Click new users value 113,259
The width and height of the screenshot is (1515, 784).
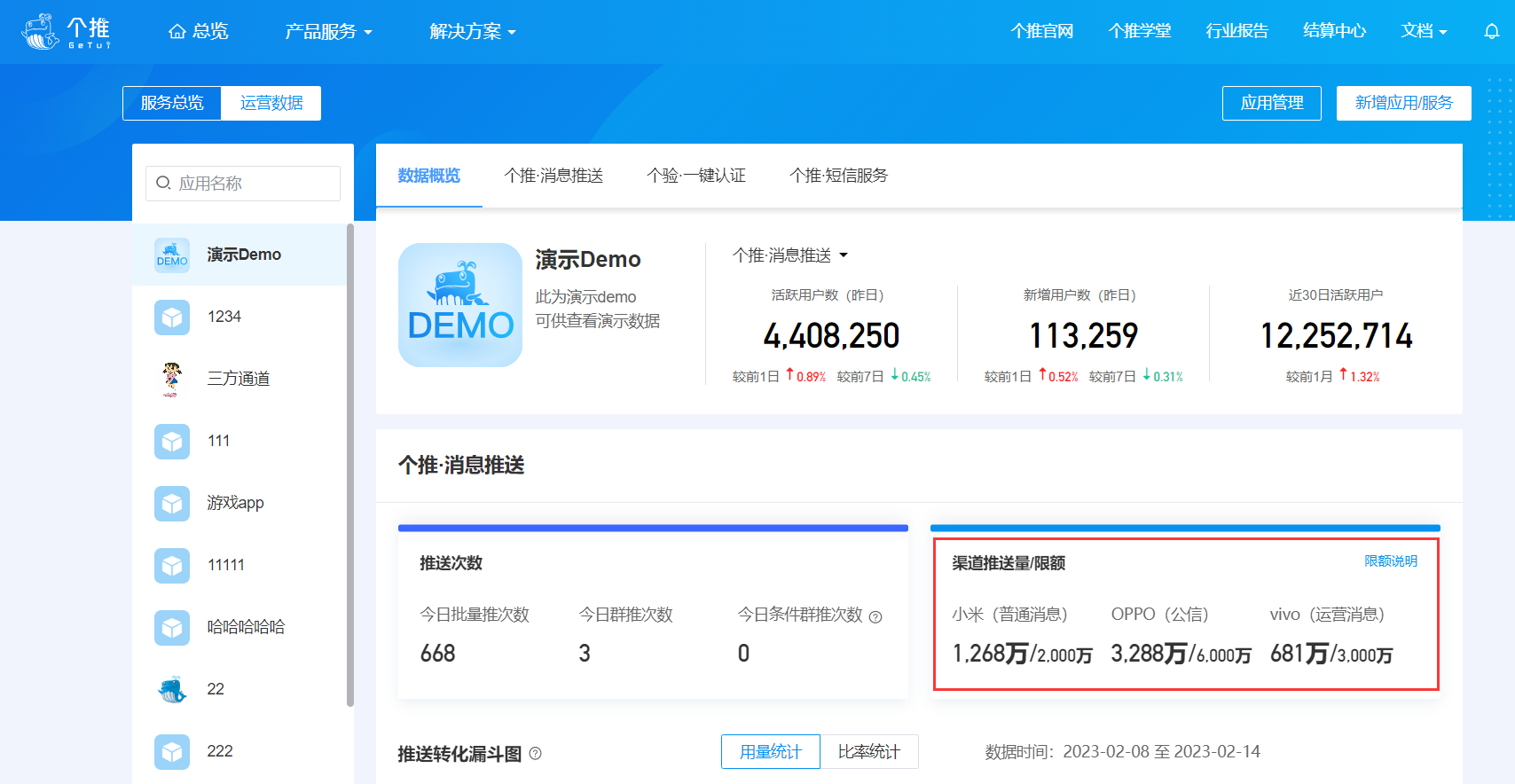click(1083, 336)
